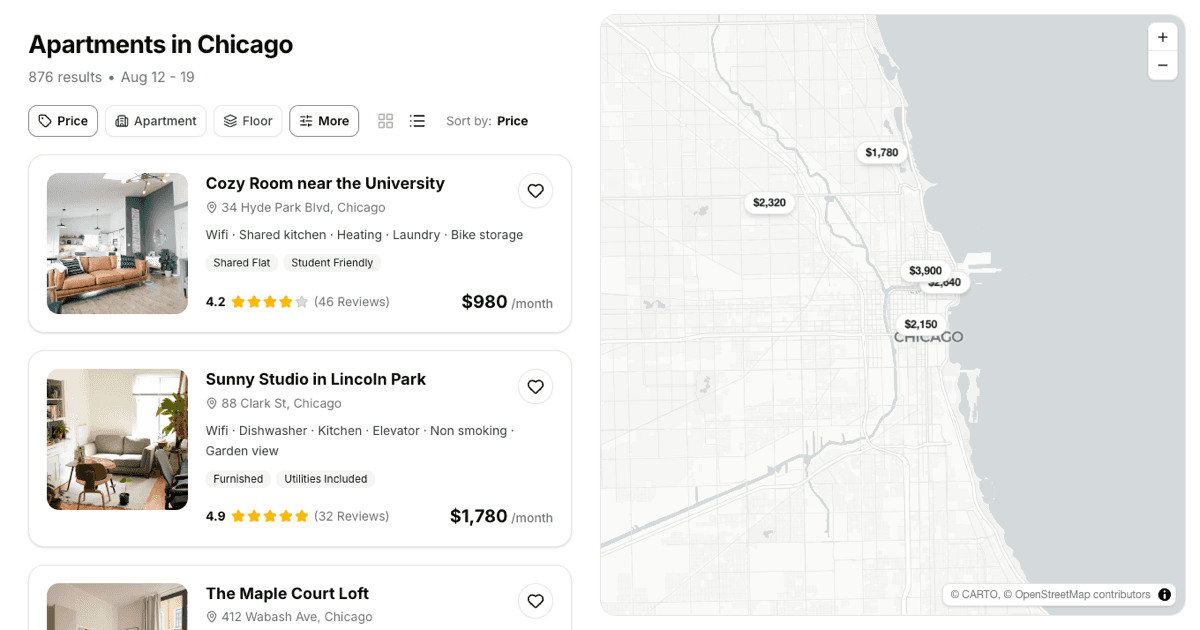
Task: Open The Maple Court Loft title
Action: click(x=287, y=593)
